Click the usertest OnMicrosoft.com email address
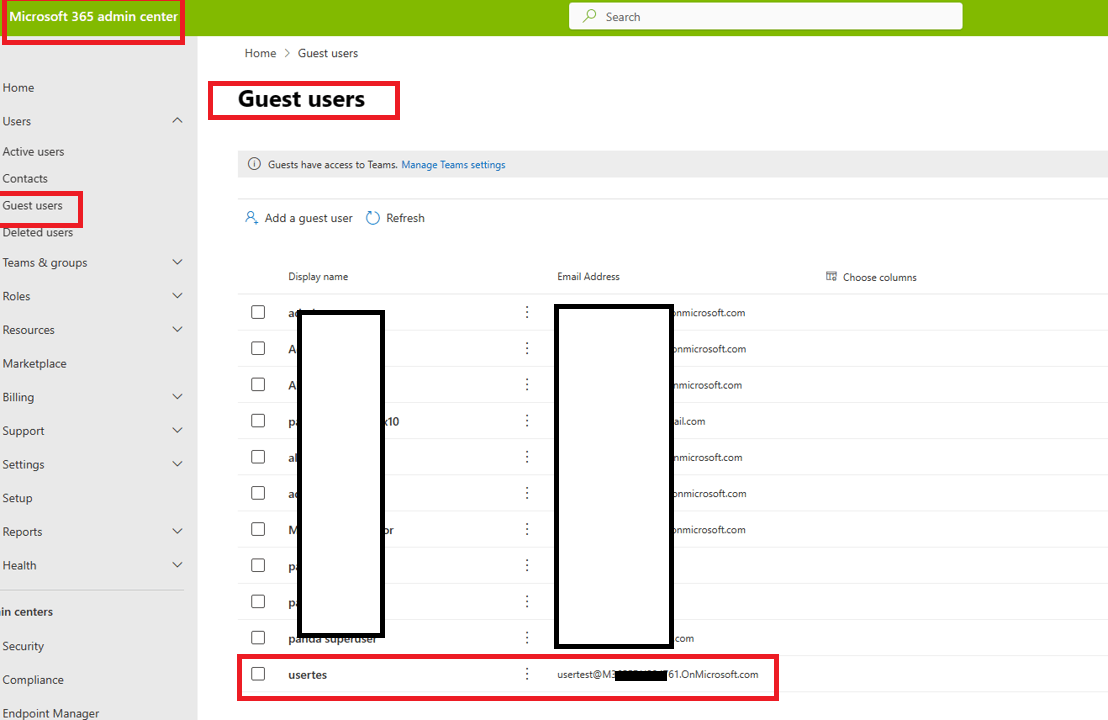The image size is (1108, 720). 657,674
